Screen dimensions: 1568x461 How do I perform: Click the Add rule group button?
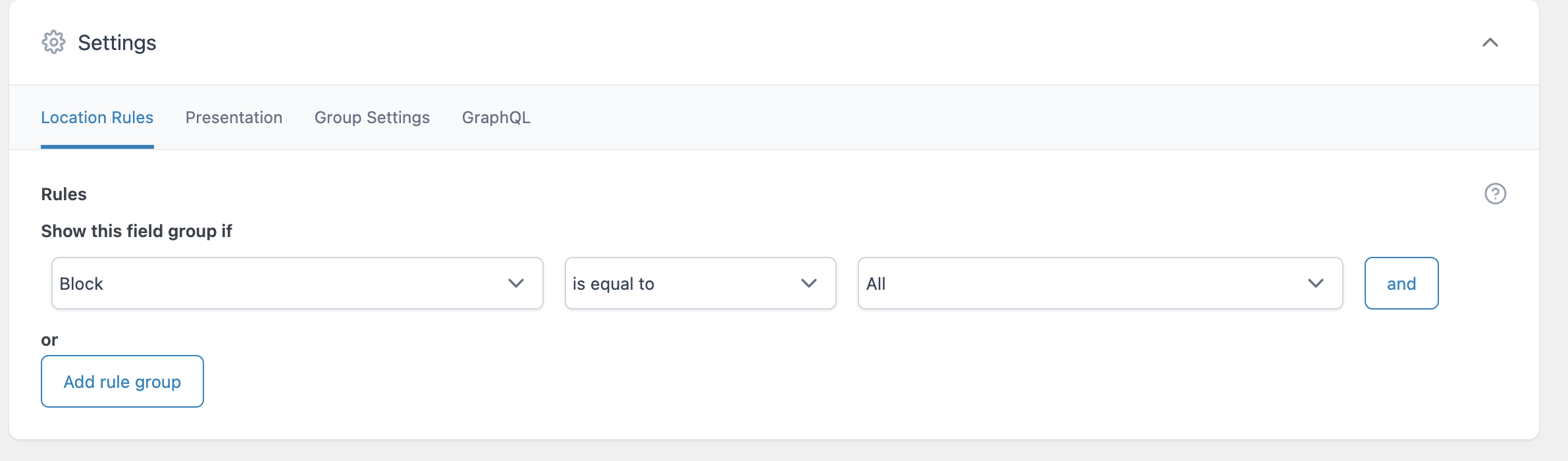point(122,381)
